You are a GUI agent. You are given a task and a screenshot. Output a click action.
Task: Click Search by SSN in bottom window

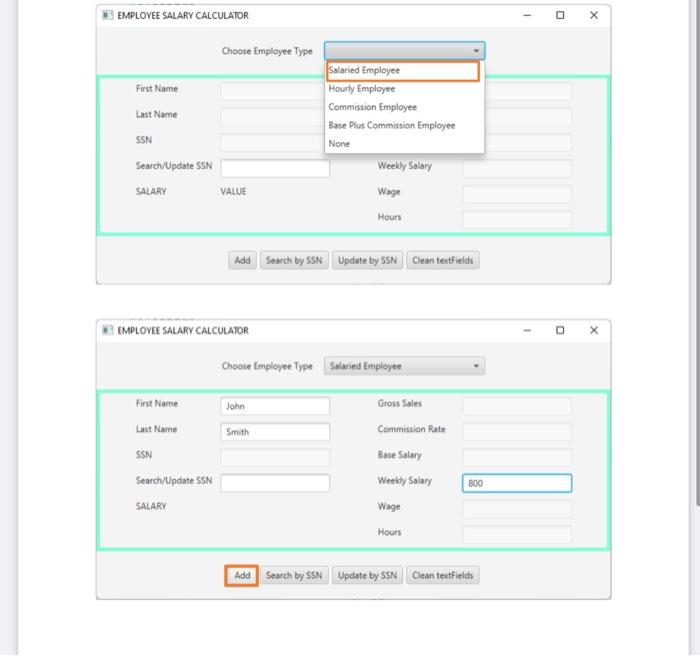click(x=294, y=576)
